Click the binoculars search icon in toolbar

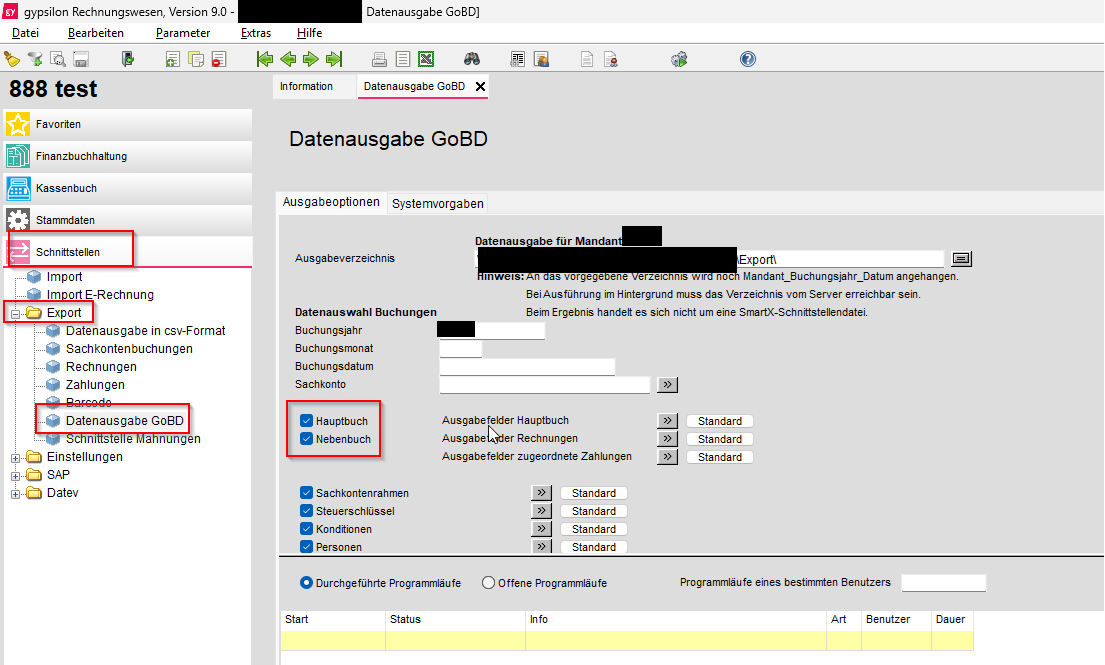[x=471, y=59]
